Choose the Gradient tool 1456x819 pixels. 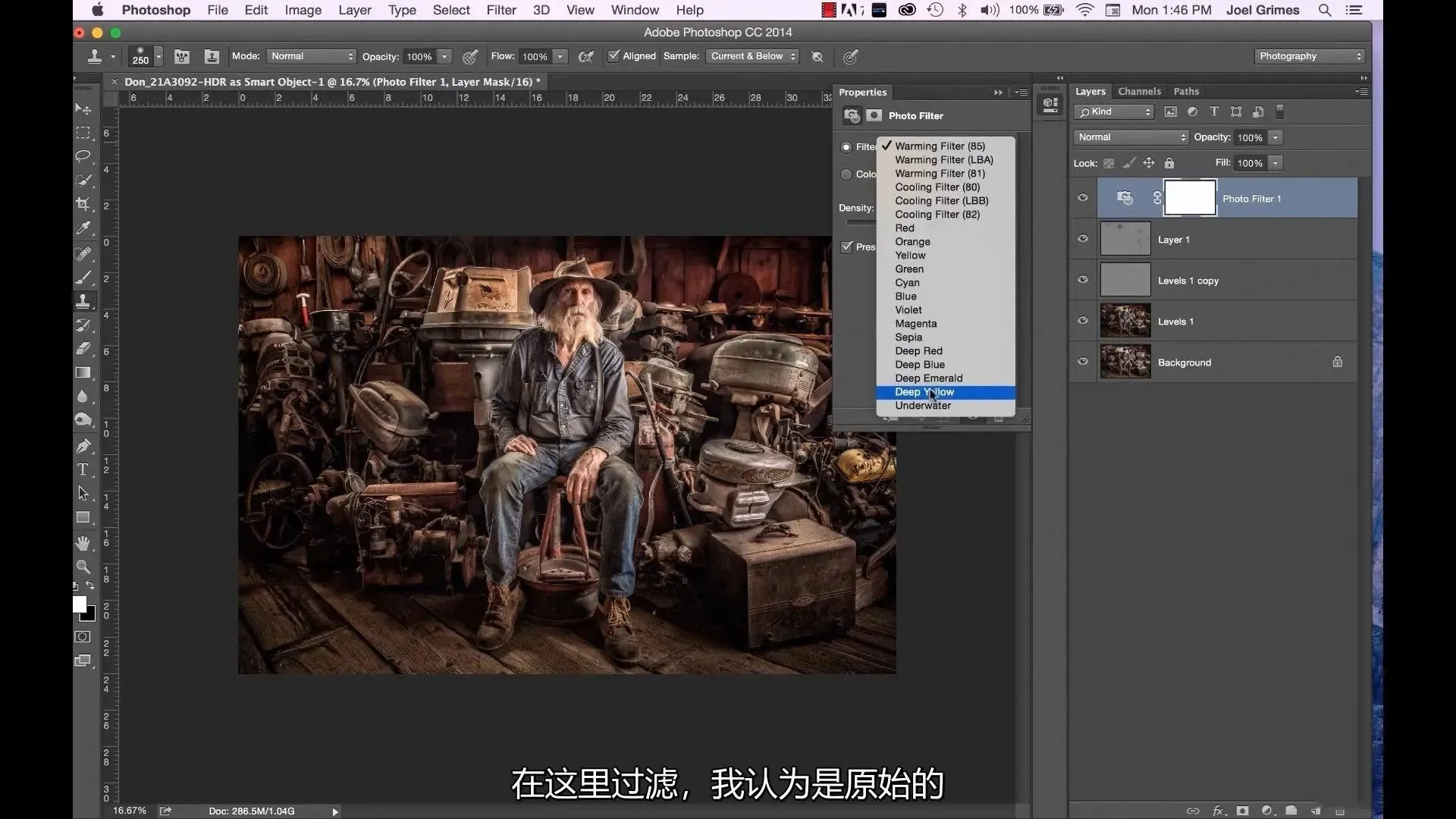click(83, 373)
